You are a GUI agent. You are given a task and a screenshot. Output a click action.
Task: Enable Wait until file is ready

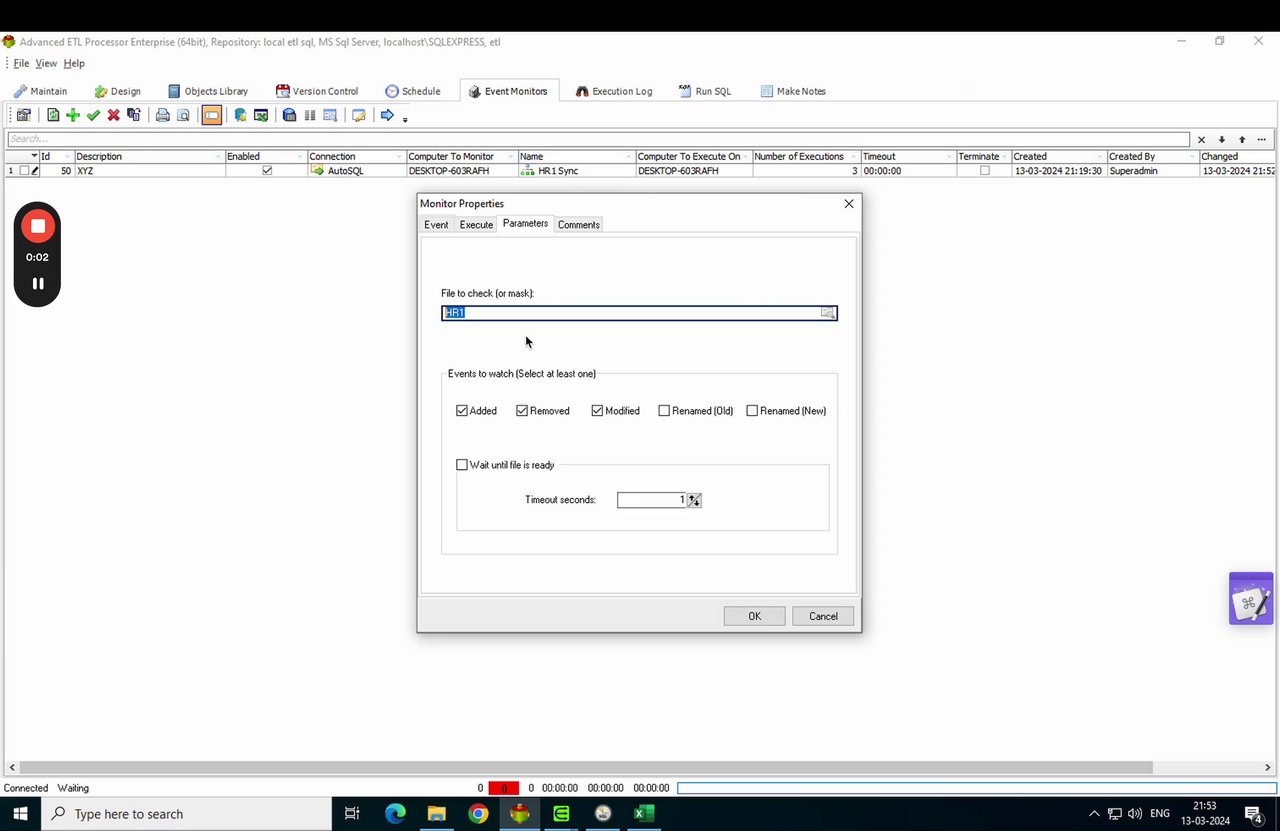[x=462, y=465]
